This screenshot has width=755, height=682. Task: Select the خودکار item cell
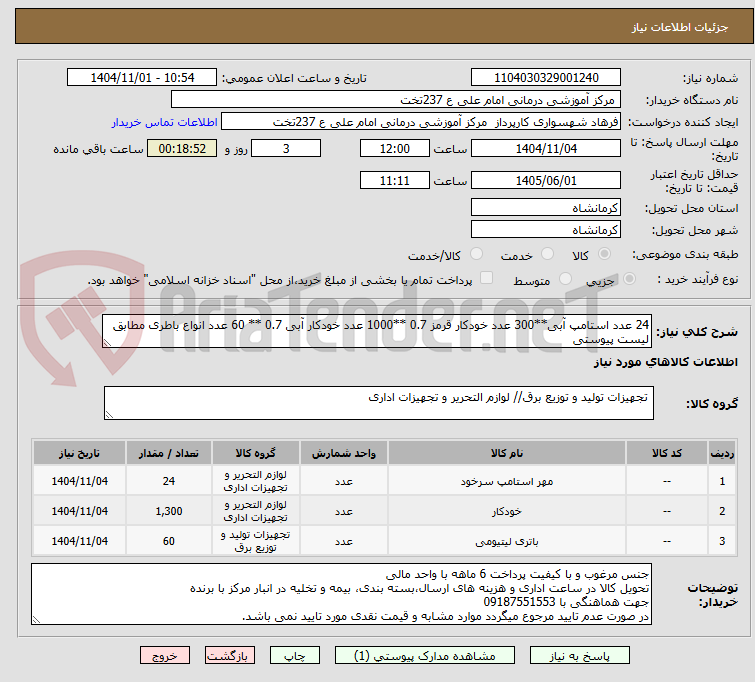point(507,511)
